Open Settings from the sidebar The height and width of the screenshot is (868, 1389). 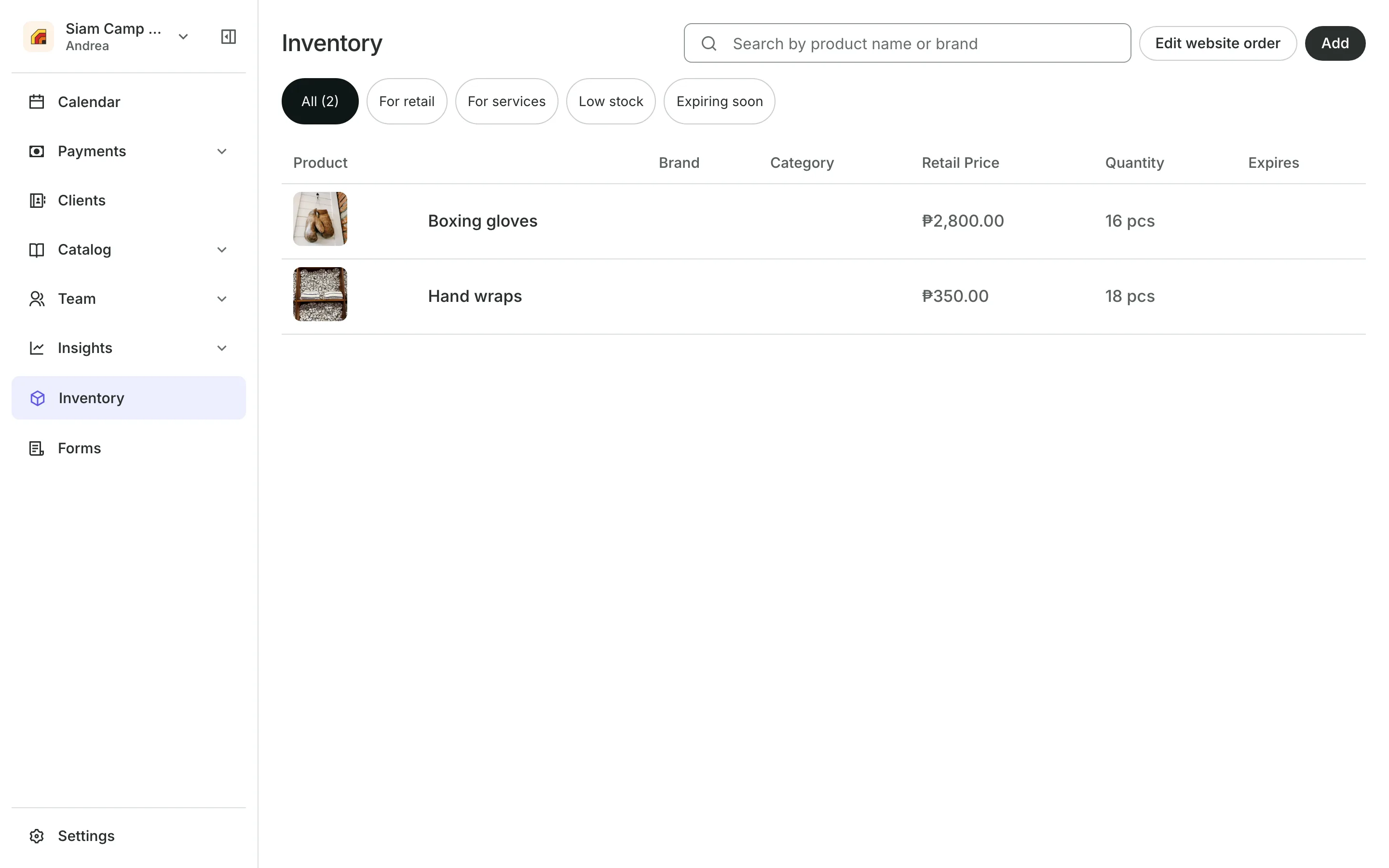point(129,836)
